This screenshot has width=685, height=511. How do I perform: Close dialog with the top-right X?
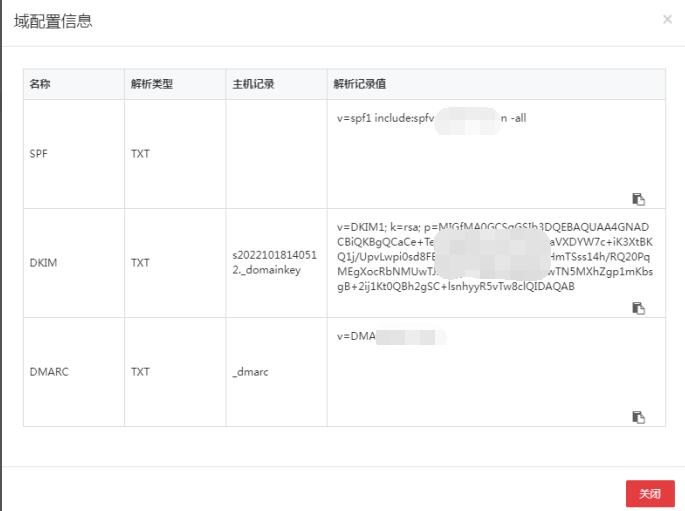(667, 19)
